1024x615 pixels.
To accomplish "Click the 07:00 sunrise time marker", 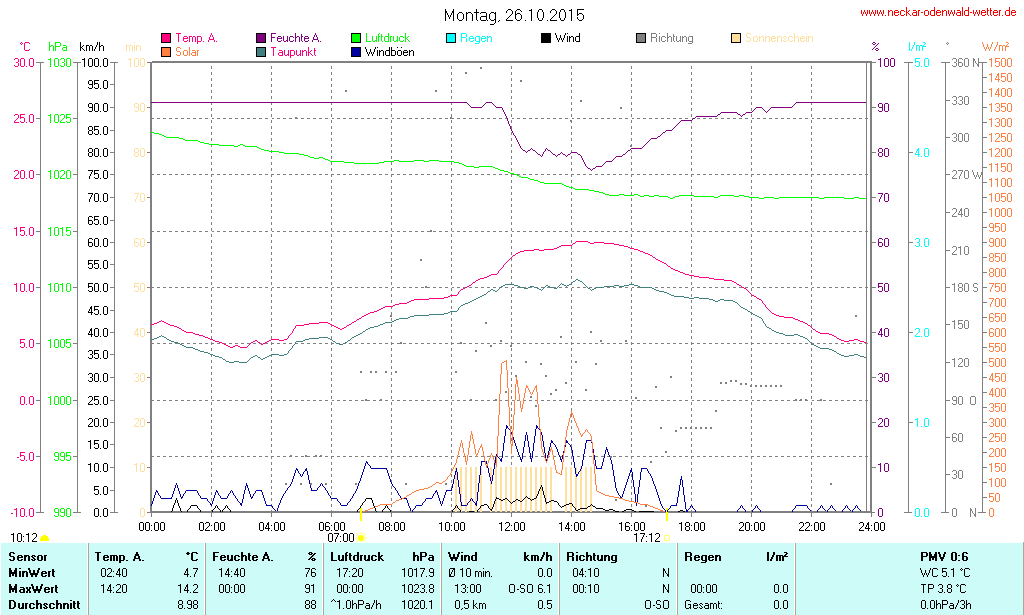I will (x=340, y=537).
